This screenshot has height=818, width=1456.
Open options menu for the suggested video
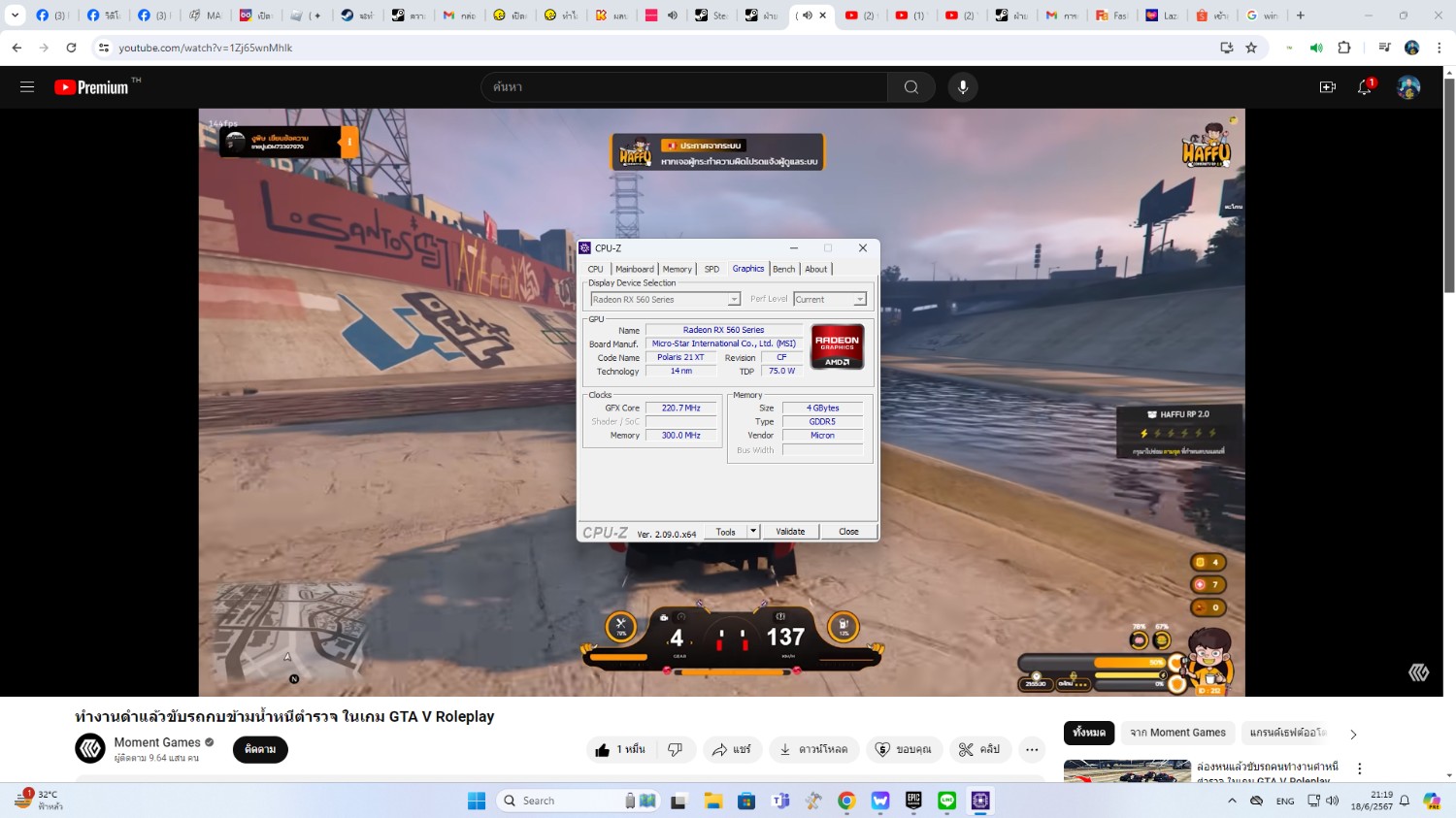(x=1360, y=769)
